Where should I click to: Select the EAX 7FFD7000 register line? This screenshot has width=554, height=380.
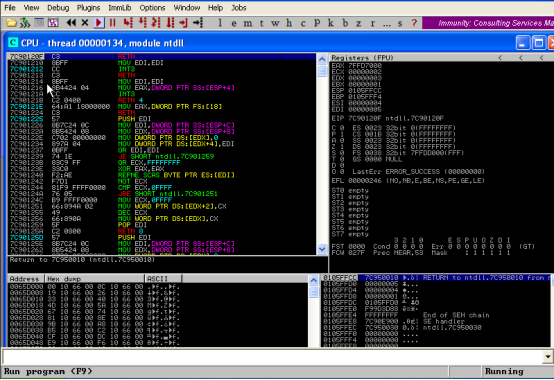357,65
